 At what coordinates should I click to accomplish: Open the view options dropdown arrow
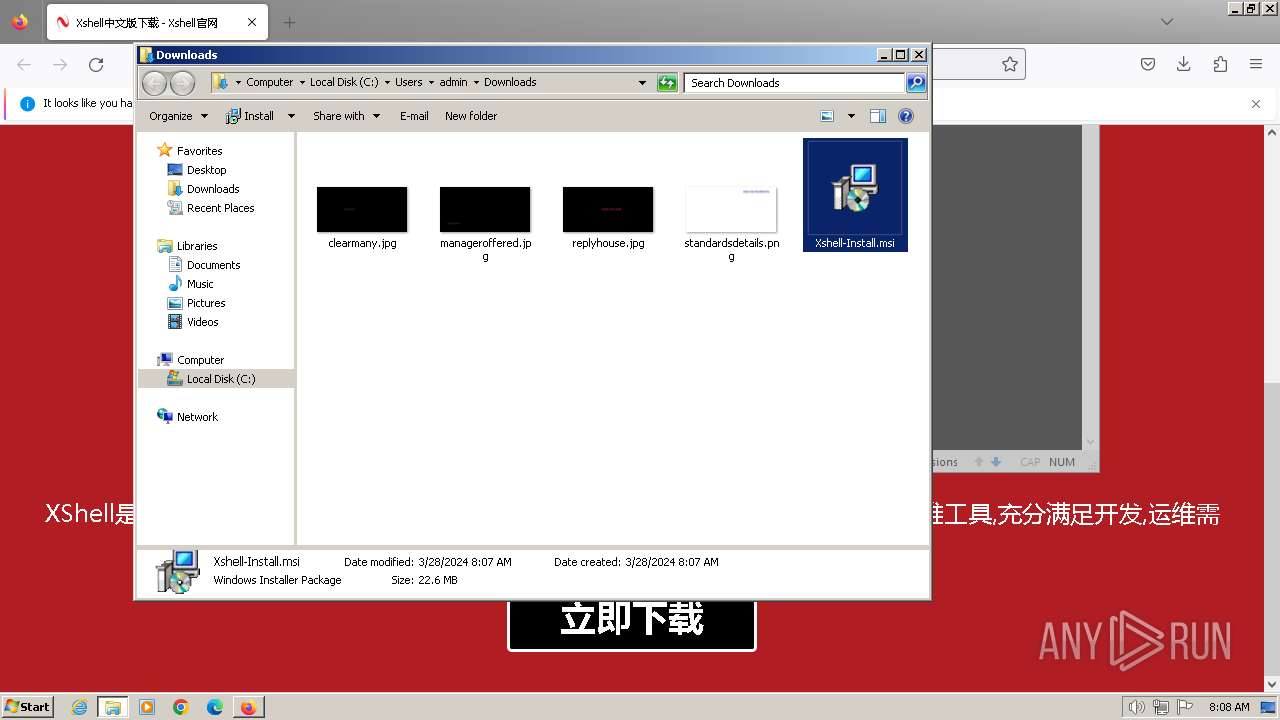851,116
